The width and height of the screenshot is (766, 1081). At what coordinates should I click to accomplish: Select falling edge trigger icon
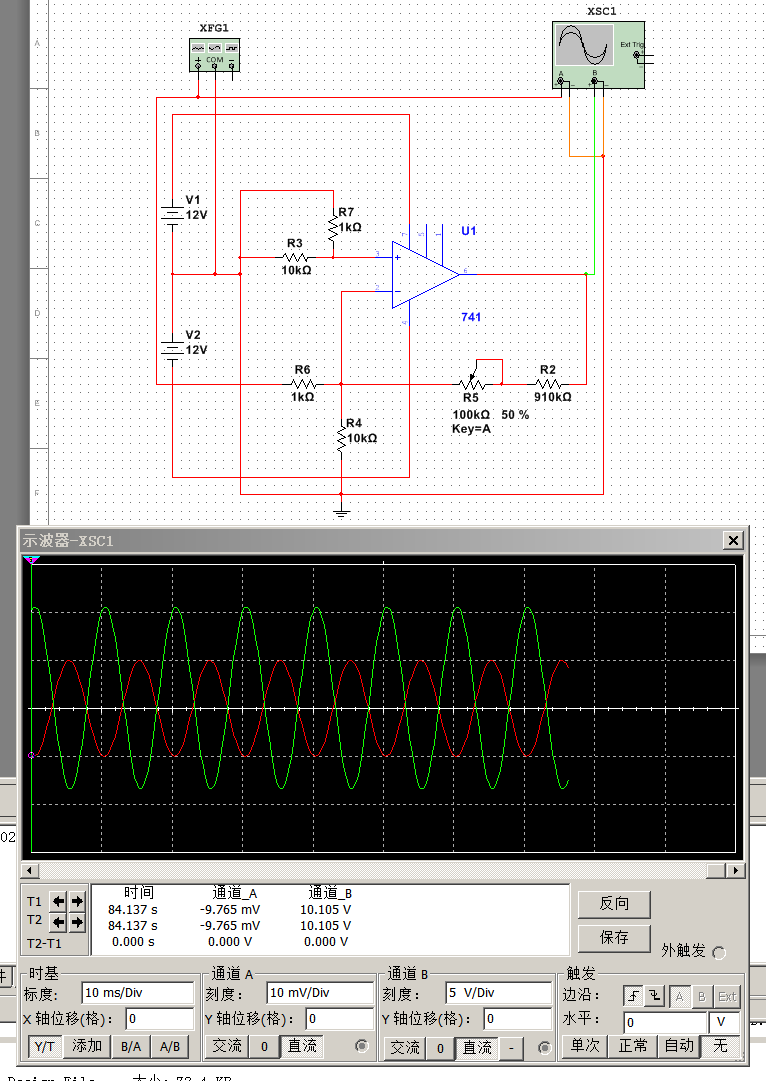pos(655,996)
